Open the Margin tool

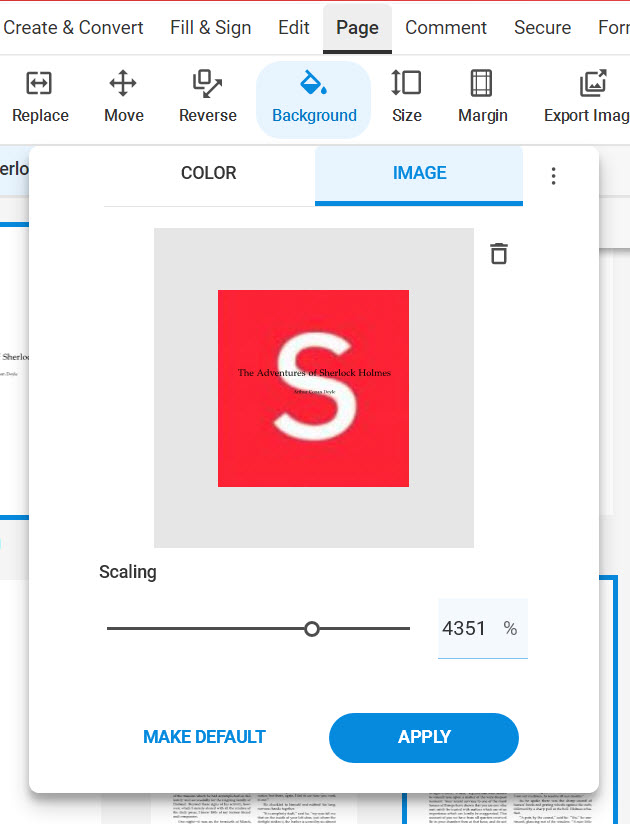482,98
